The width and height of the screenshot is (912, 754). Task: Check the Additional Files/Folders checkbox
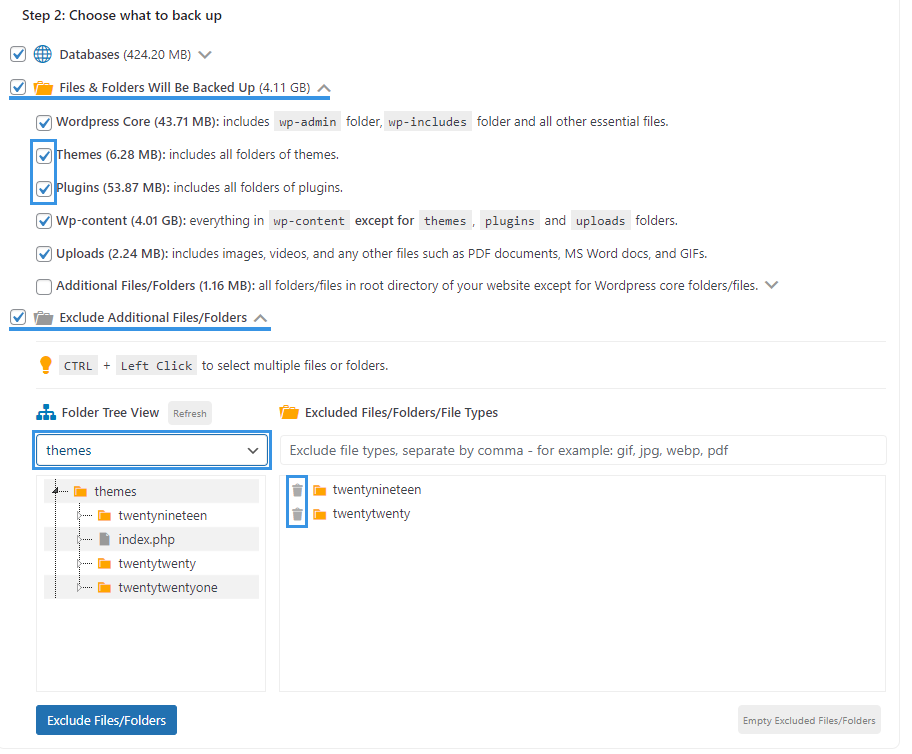[x=44, y=287]
